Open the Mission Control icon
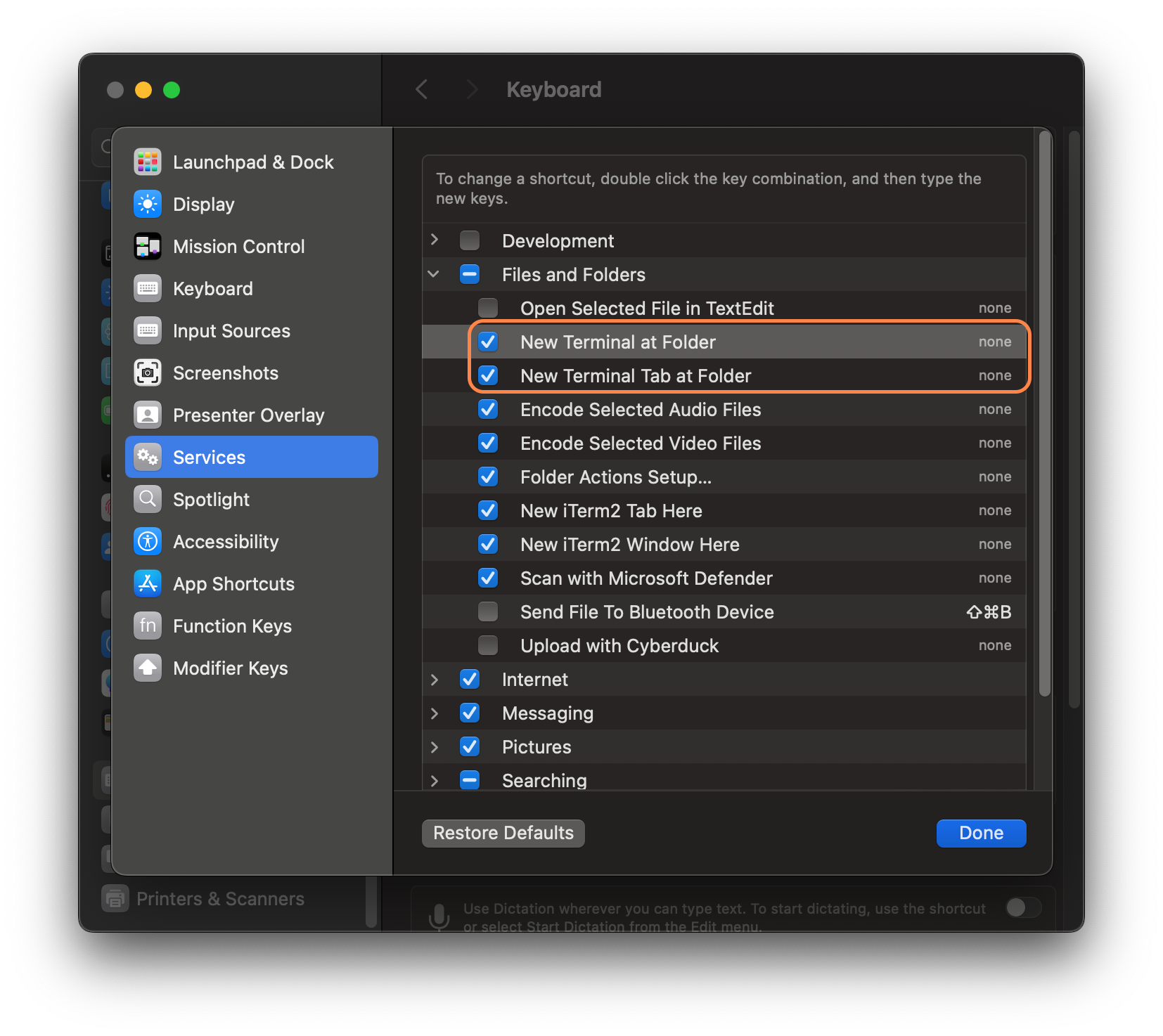1163x1036 pixels. point(148,247)
